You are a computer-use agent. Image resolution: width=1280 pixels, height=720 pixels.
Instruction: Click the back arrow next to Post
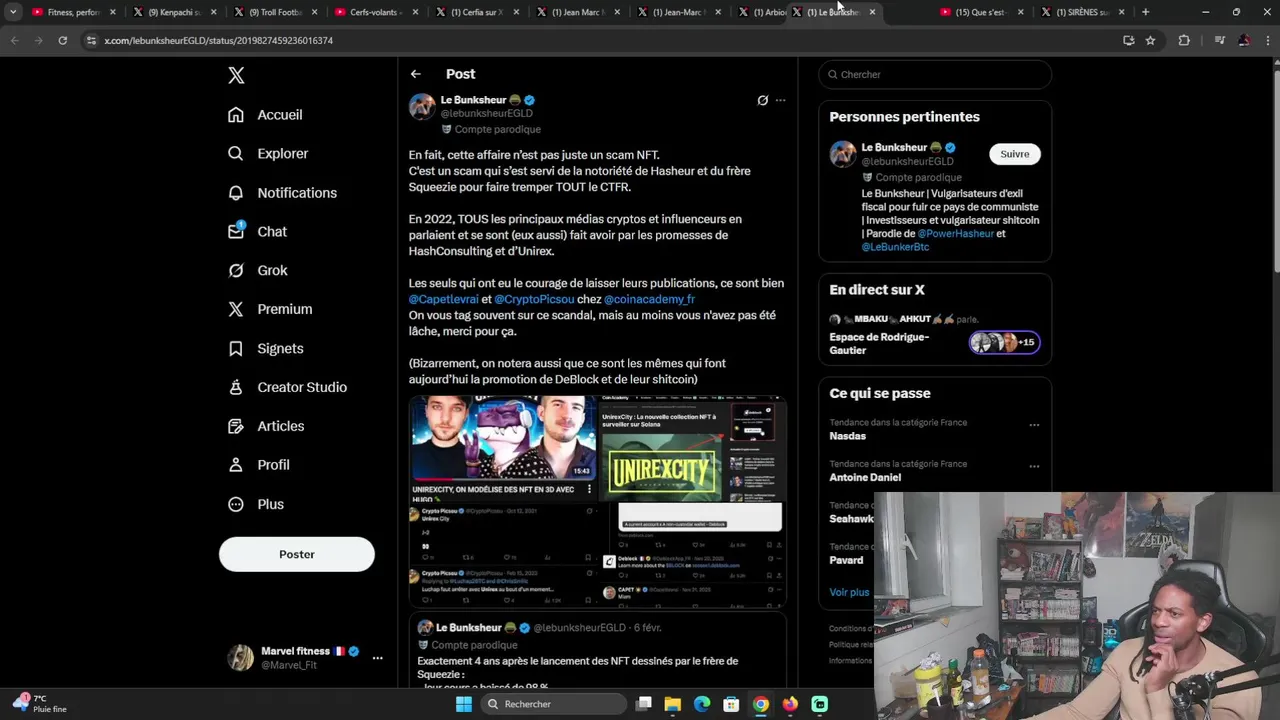[416, 74]
